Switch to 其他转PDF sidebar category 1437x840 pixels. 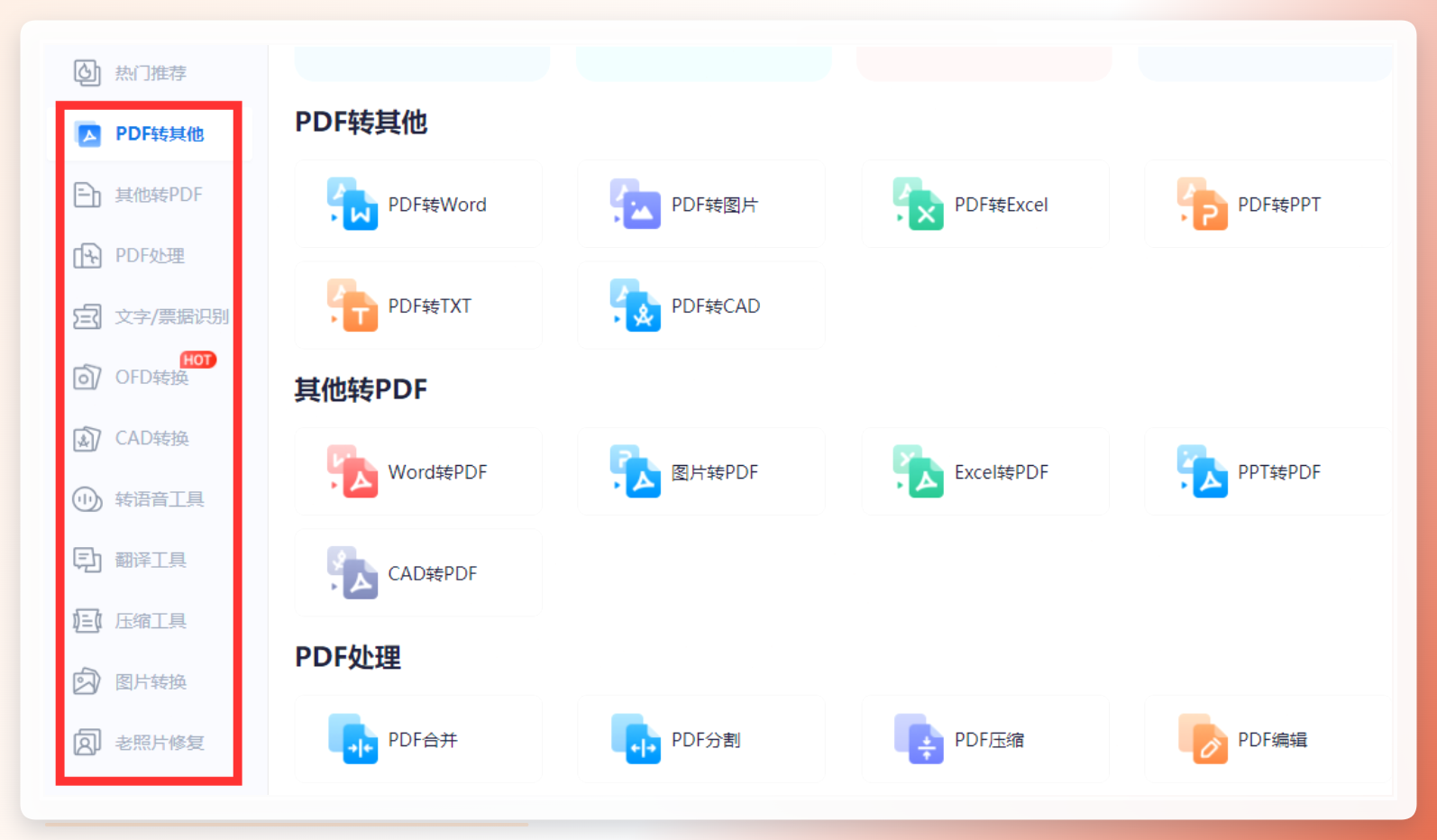click(139, 195)
